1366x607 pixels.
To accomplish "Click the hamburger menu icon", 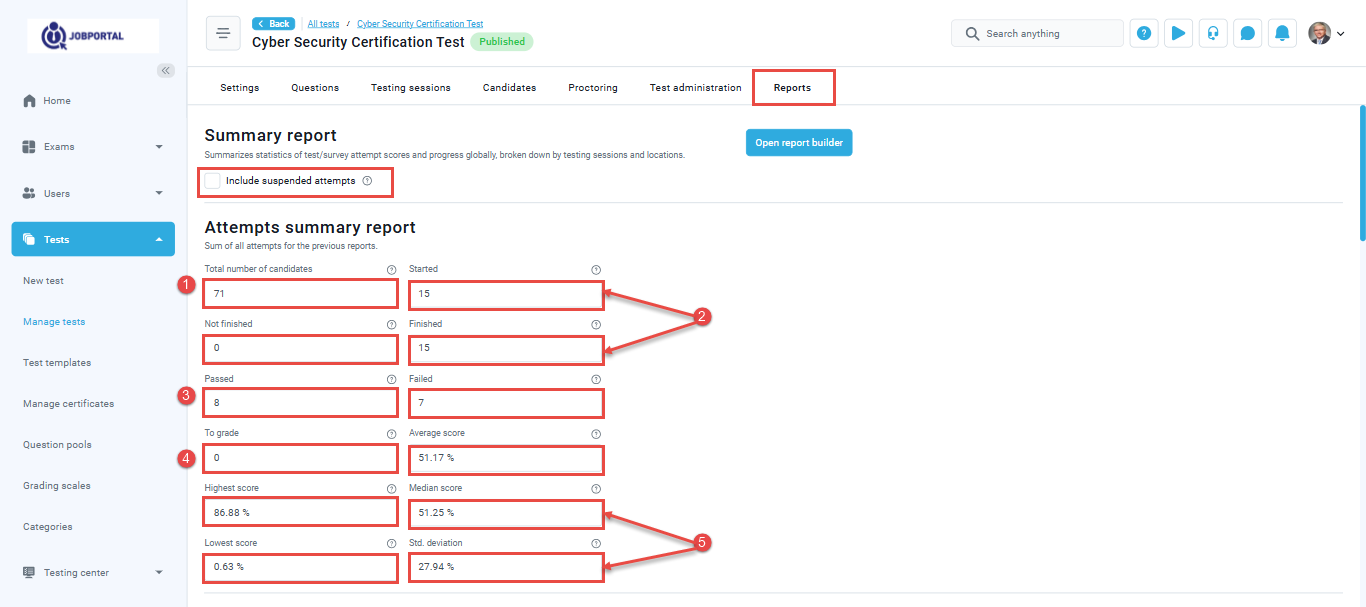I will (x=223, y=33).
